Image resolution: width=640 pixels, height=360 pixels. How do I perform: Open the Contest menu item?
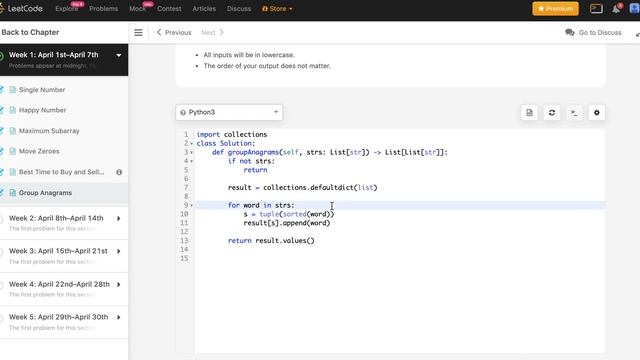coord(169,9)
